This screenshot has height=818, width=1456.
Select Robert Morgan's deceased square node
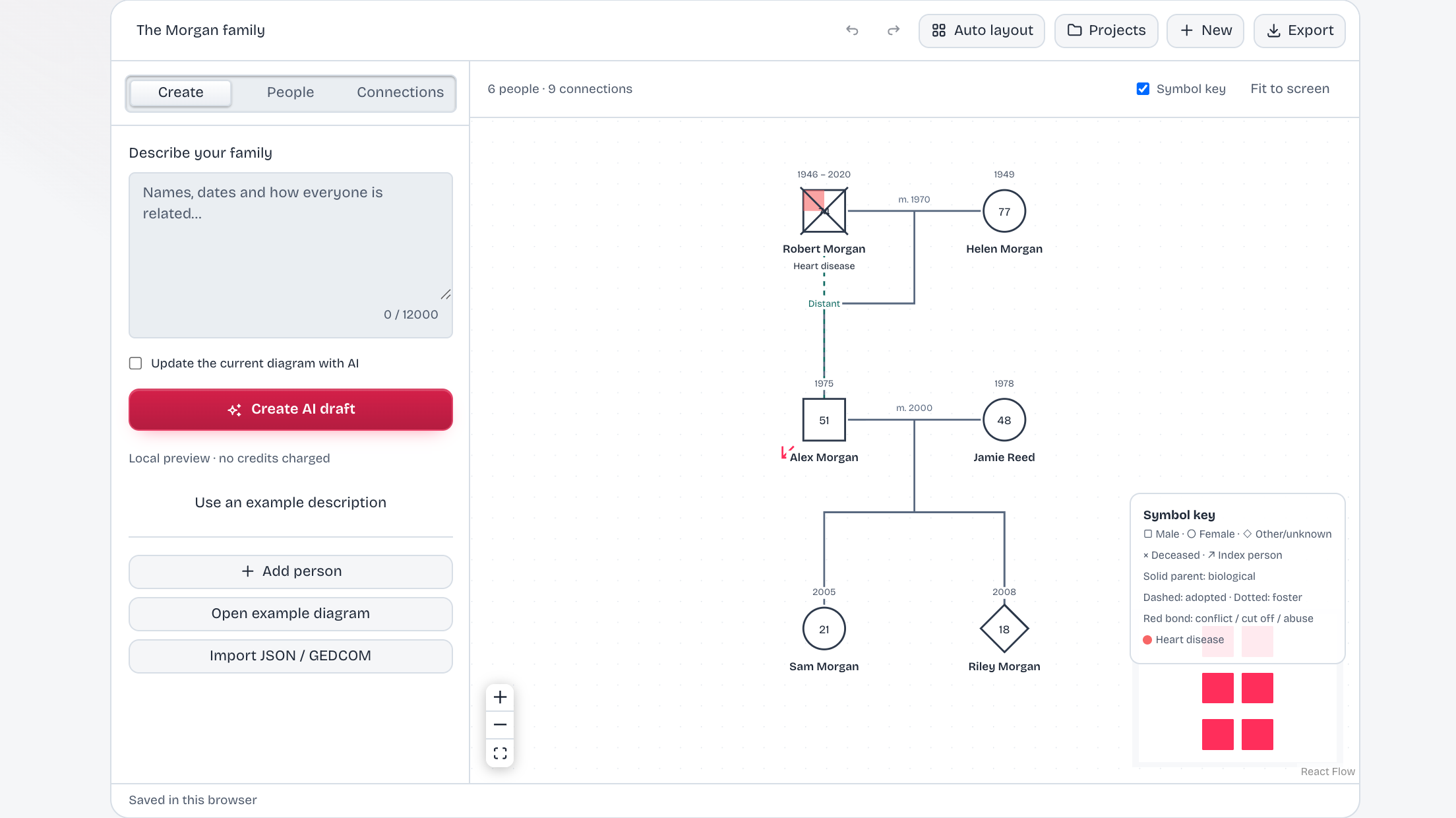tap(824, 211)
